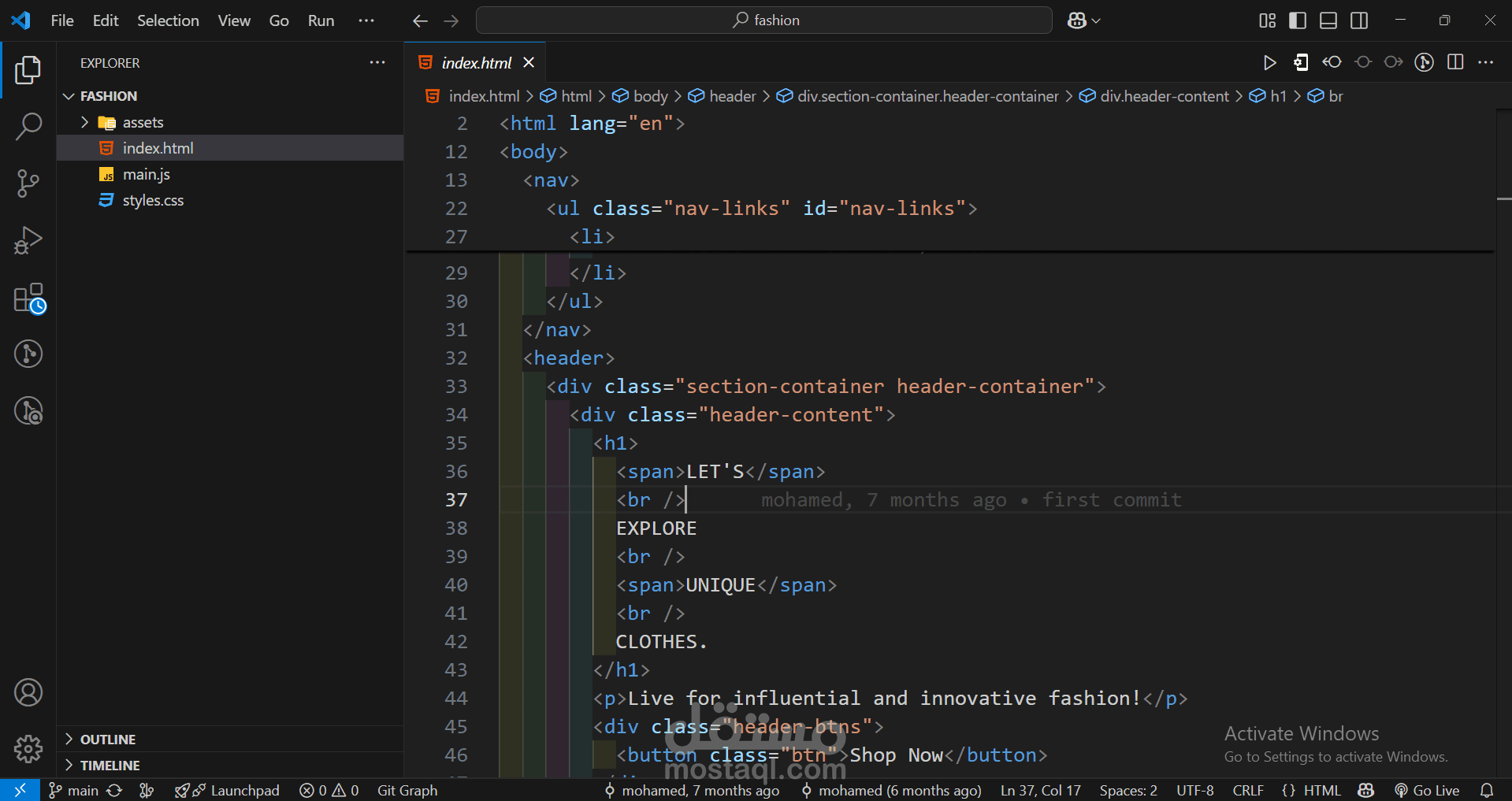Click the fashion search command box
Image resolution: width=1512 pixels, height=801 pixels.
(764, 20)
